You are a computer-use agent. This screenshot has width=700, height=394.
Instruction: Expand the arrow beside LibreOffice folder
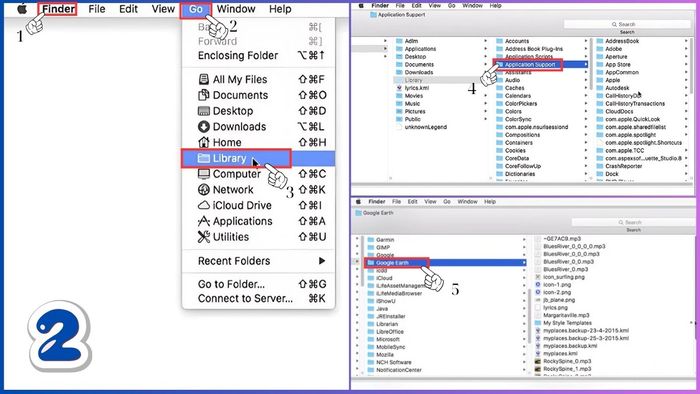(x=524, y=332)
